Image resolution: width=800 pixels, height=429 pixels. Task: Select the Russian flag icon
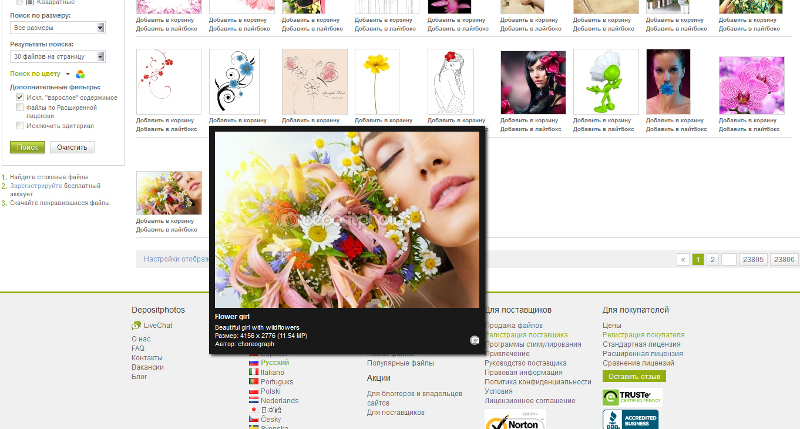tap(254, 363)
